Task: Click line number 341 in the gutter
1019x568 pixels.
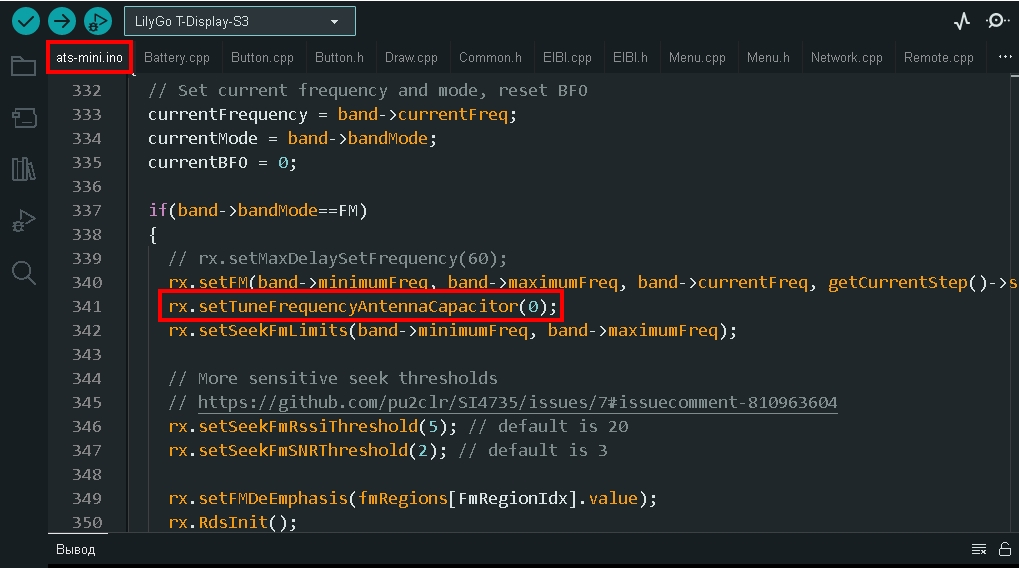Action: pyautogui.click(x=87, y=306)
